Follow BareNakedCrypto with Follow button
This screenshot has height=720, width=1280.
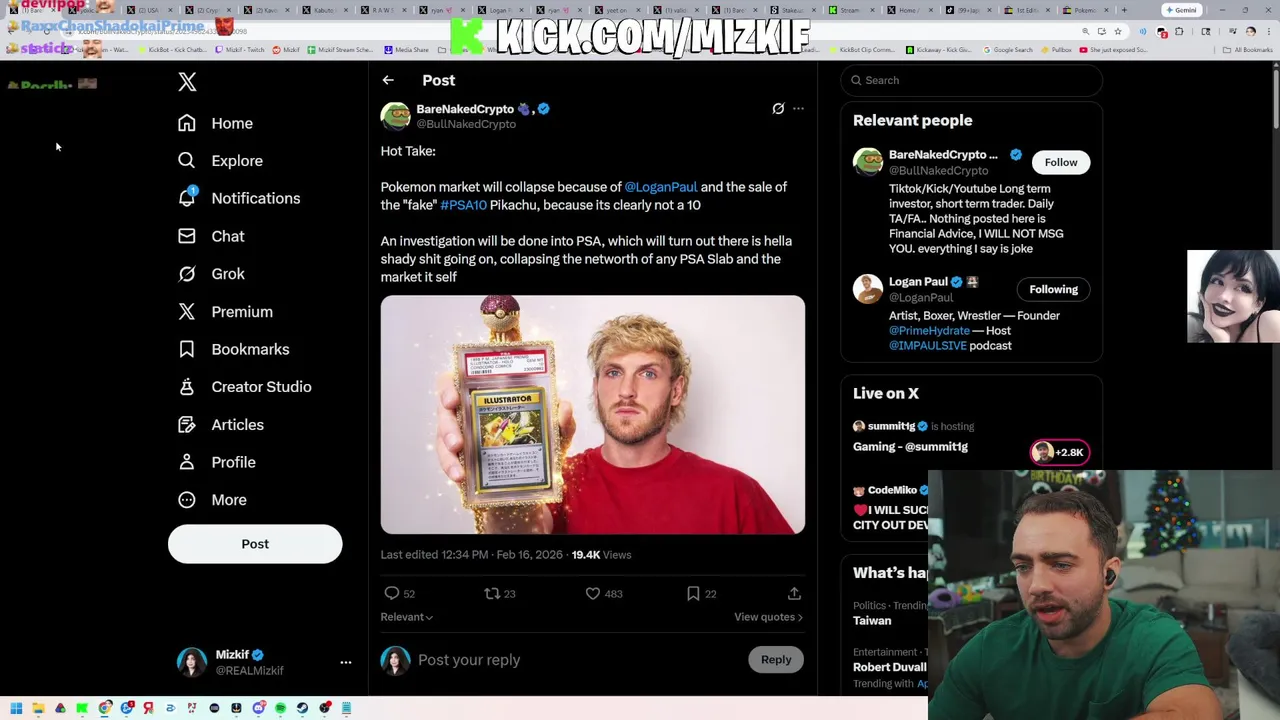(1061, 162)
